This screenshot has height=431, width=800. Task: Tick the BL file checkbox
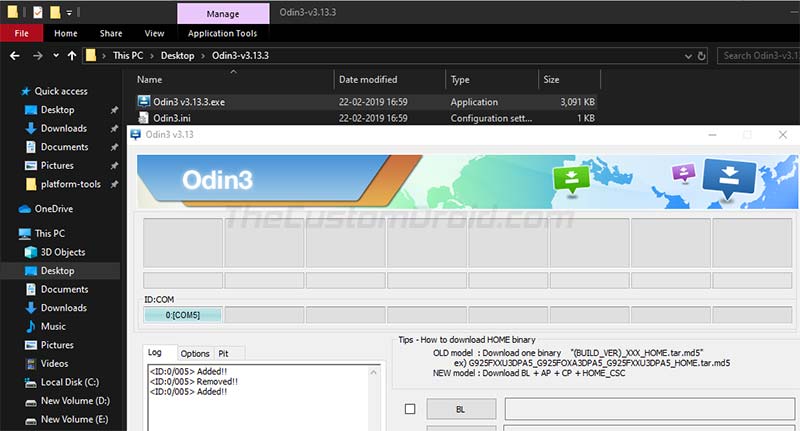410,409
